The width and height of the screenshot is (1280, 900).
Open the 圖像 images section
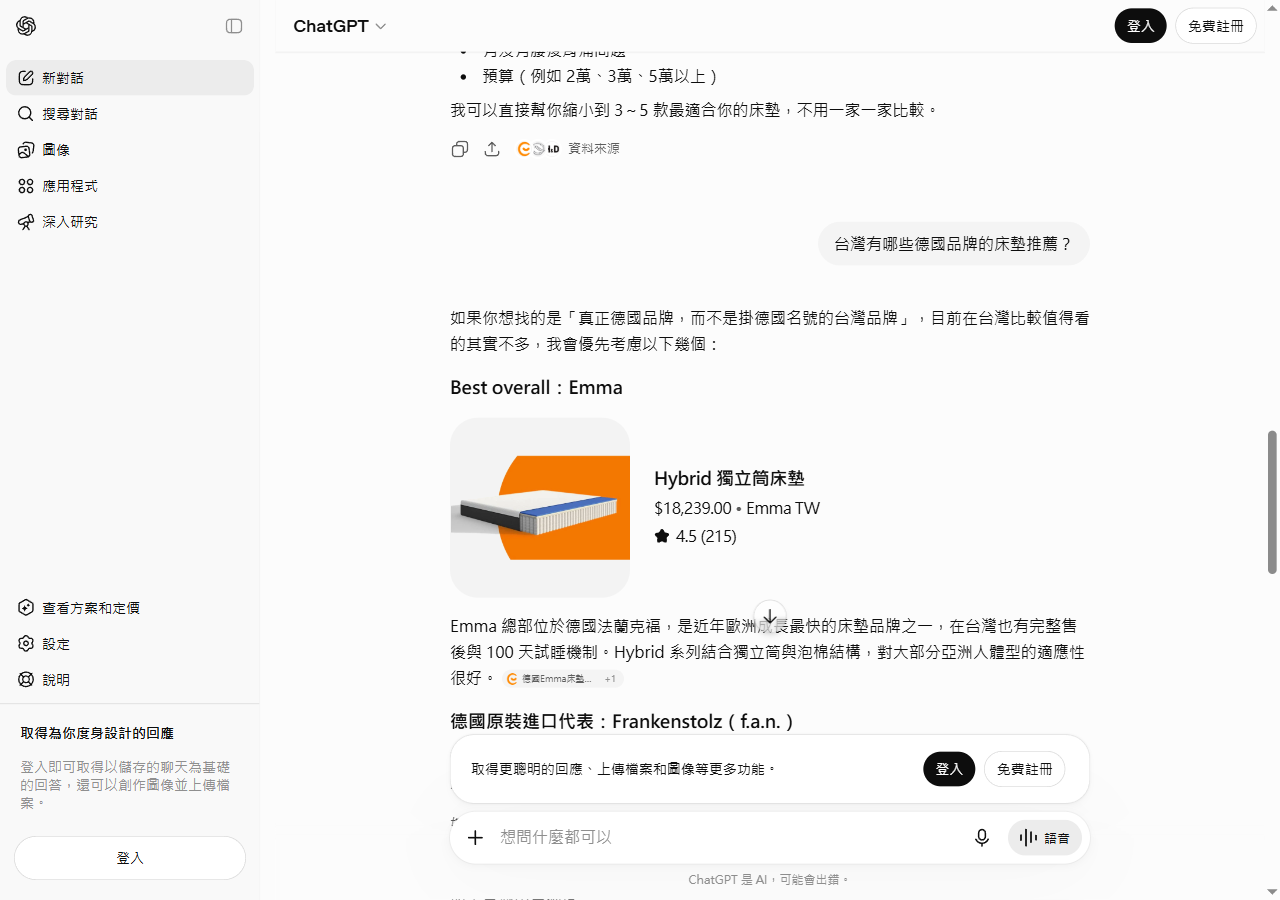tap(130, 150)
